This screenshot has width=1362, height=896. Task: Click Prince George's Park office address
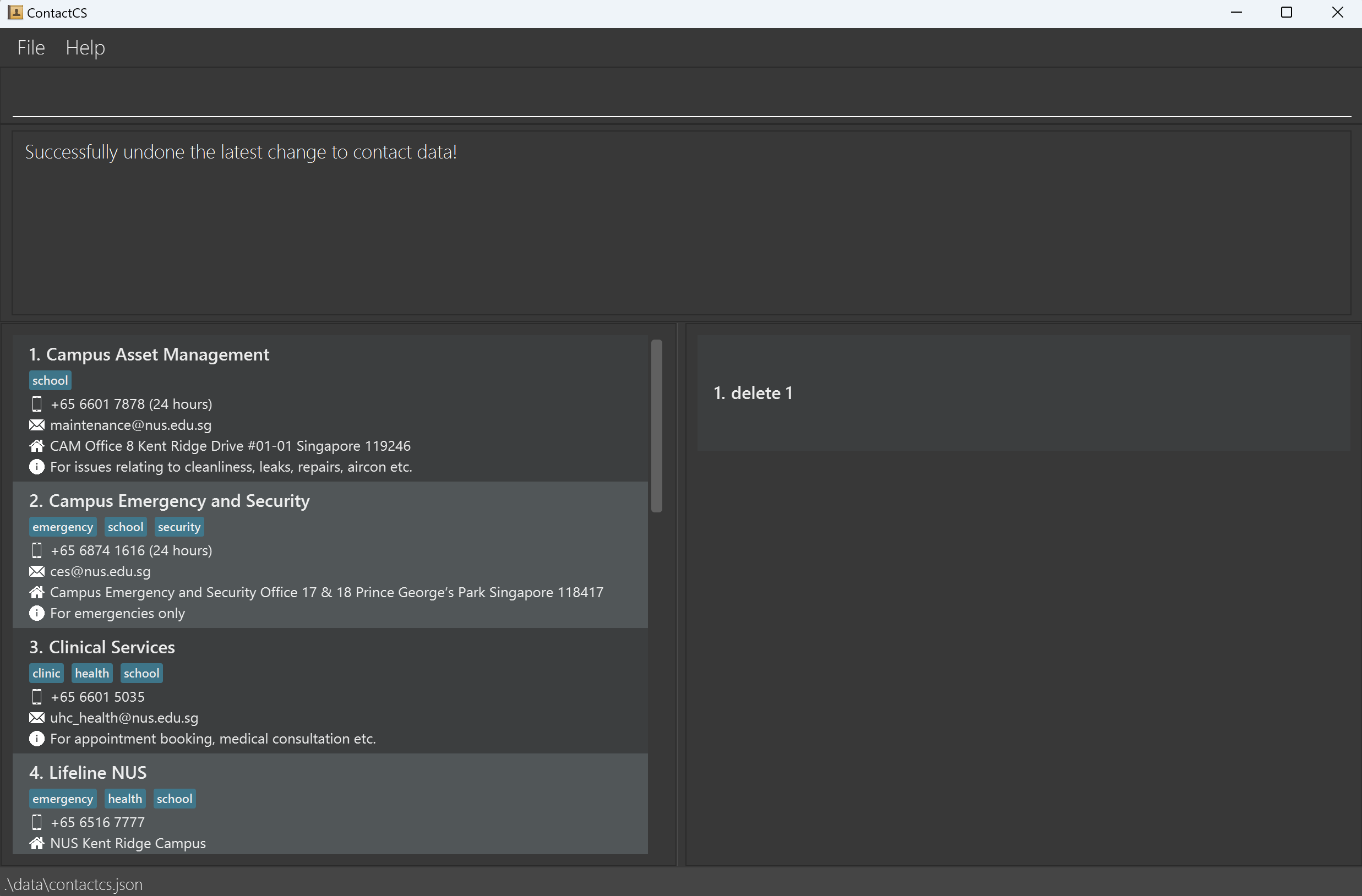click(x=327, y=592)
